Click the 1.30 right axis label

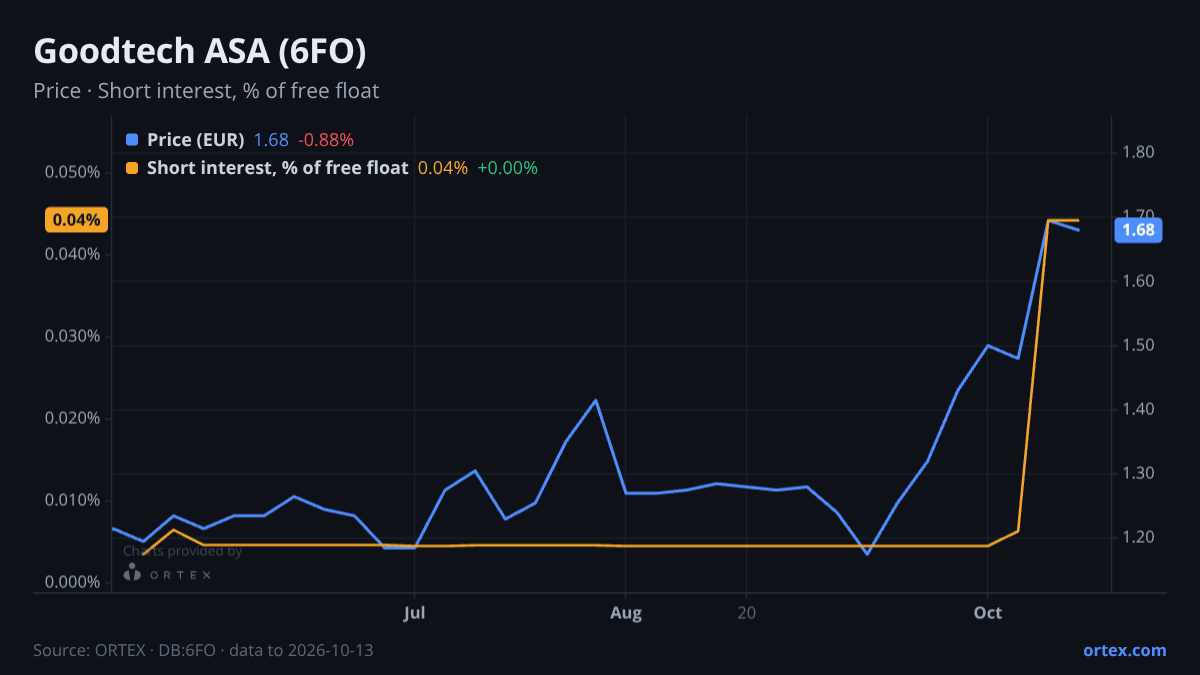point(1139,473)
